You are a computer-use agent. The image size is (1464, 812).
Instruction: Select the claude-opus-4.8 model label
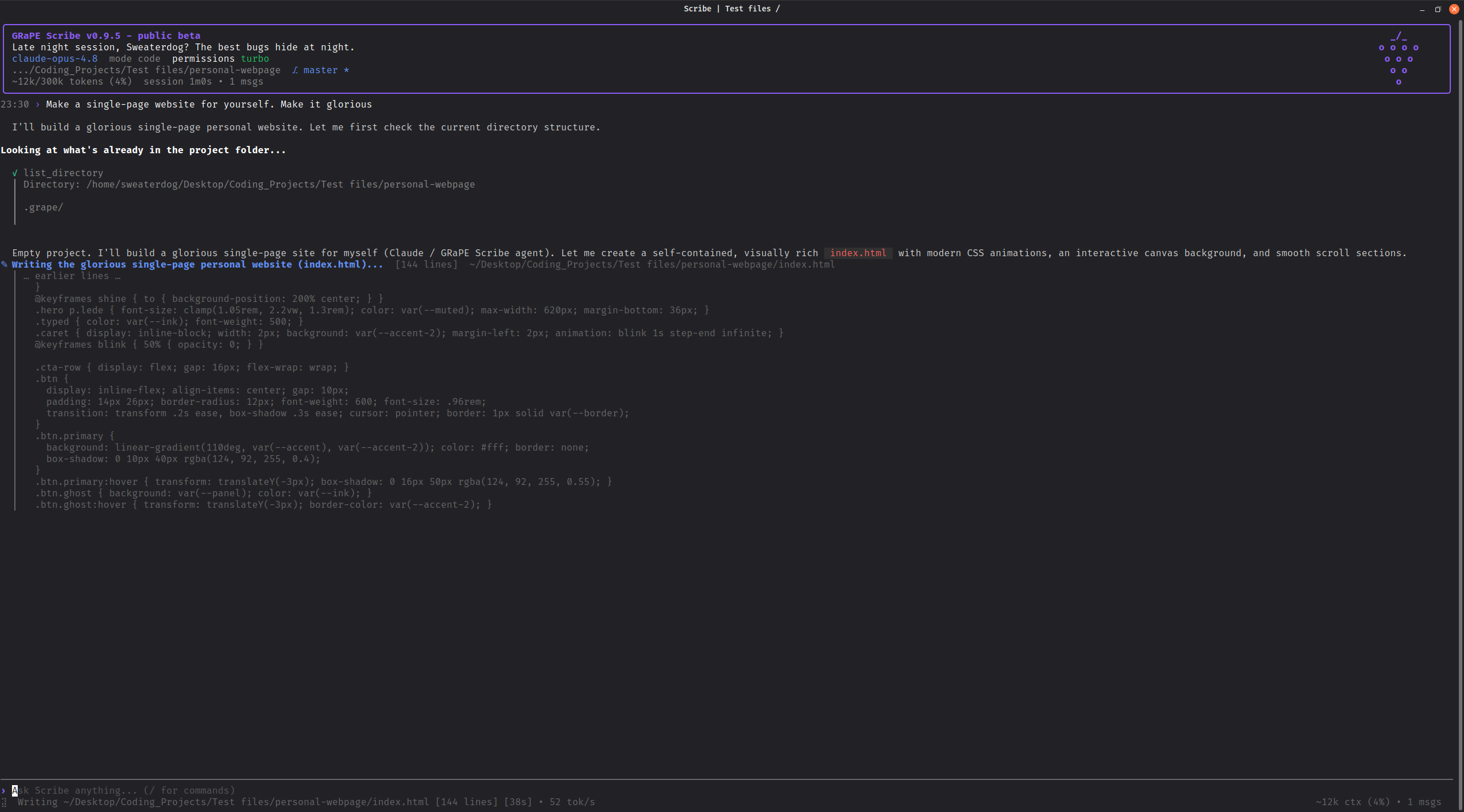point(55,58)
